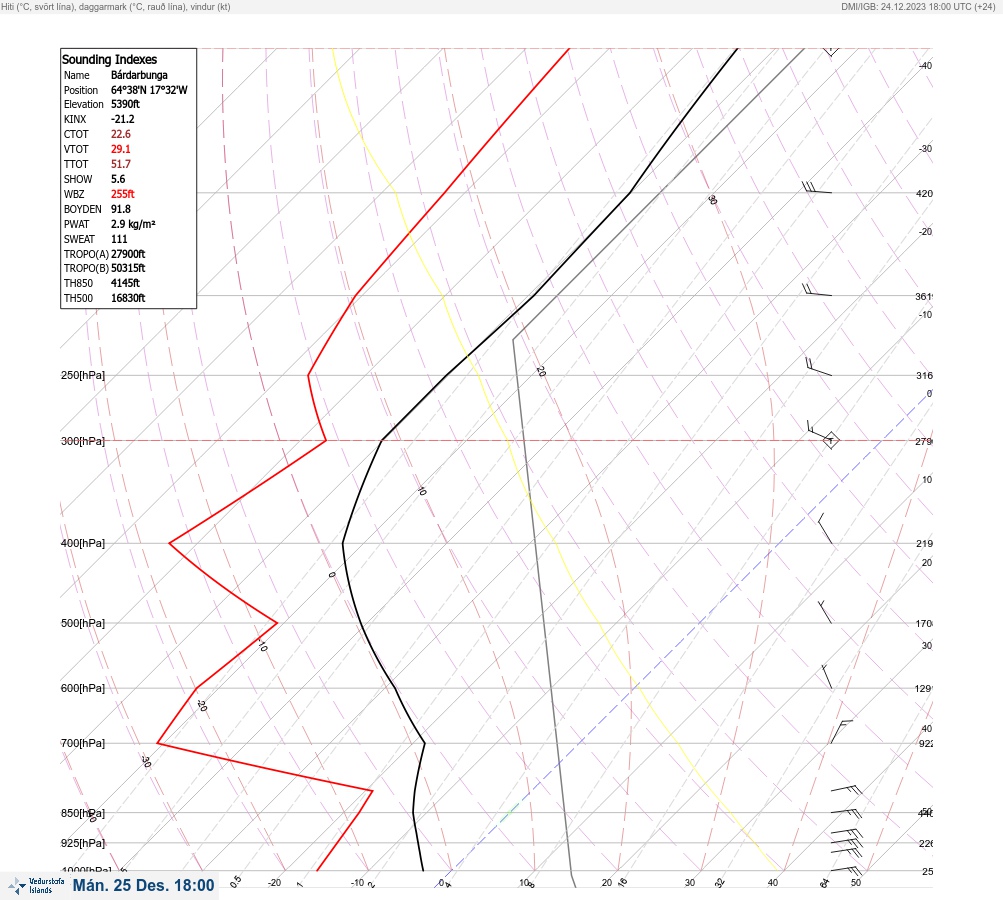Click the chart legend header 'Hiti (°C, svört lína)...'
This screenshot has width=1003, height=900.
coord(116,6)
